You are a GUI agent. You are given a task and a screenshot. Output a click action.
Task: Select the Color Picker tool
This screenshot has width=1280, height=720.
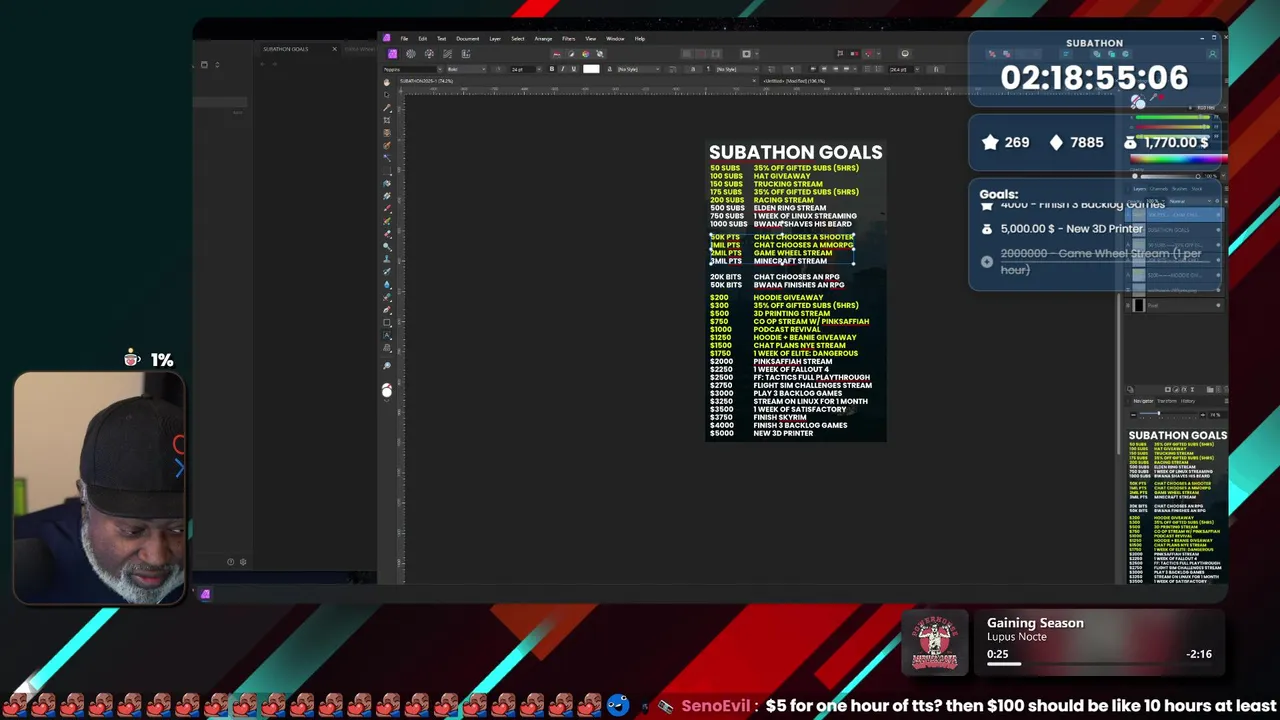tap(387, 108)
